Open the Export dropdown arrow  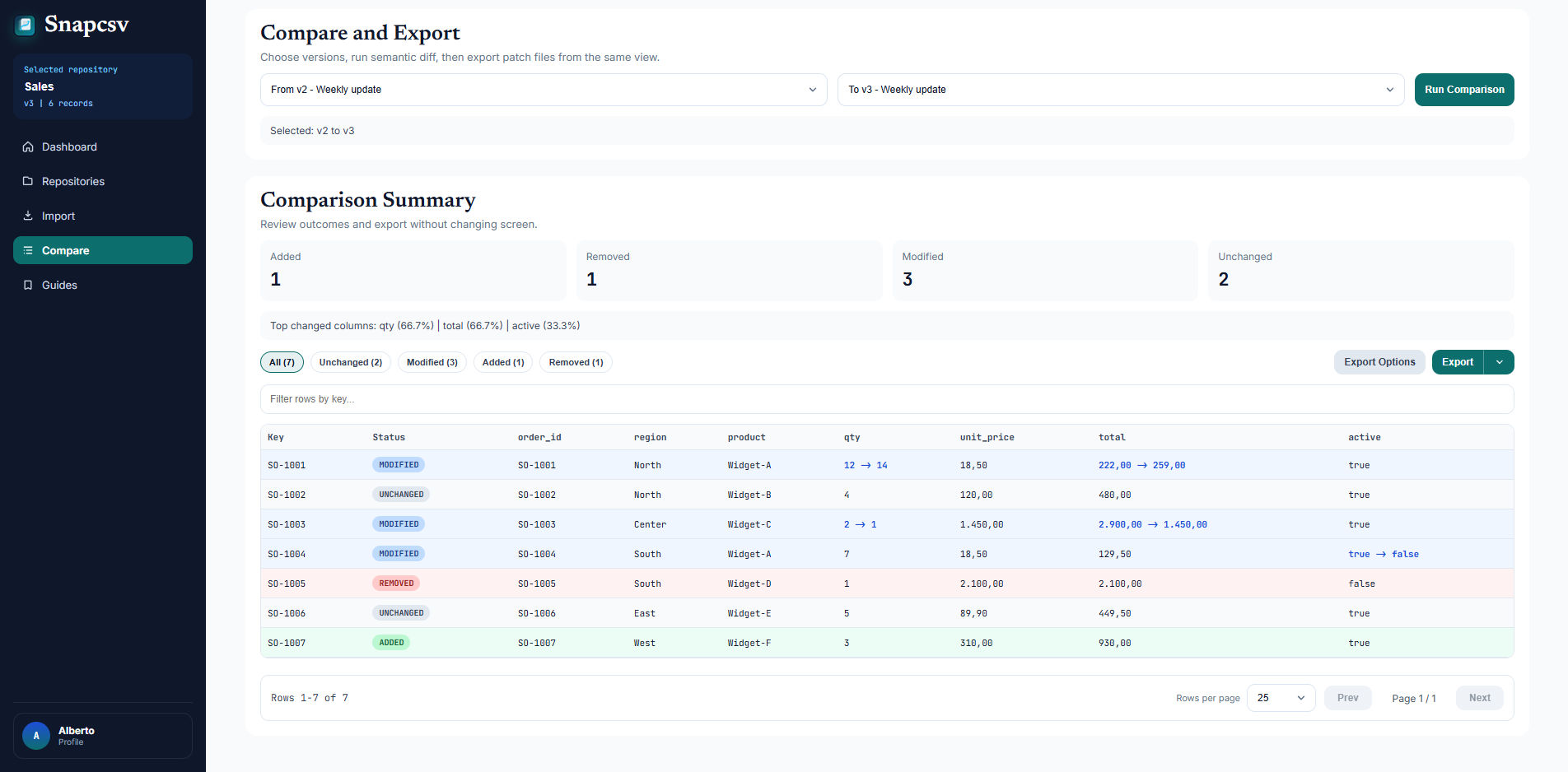coord(1499,362)
